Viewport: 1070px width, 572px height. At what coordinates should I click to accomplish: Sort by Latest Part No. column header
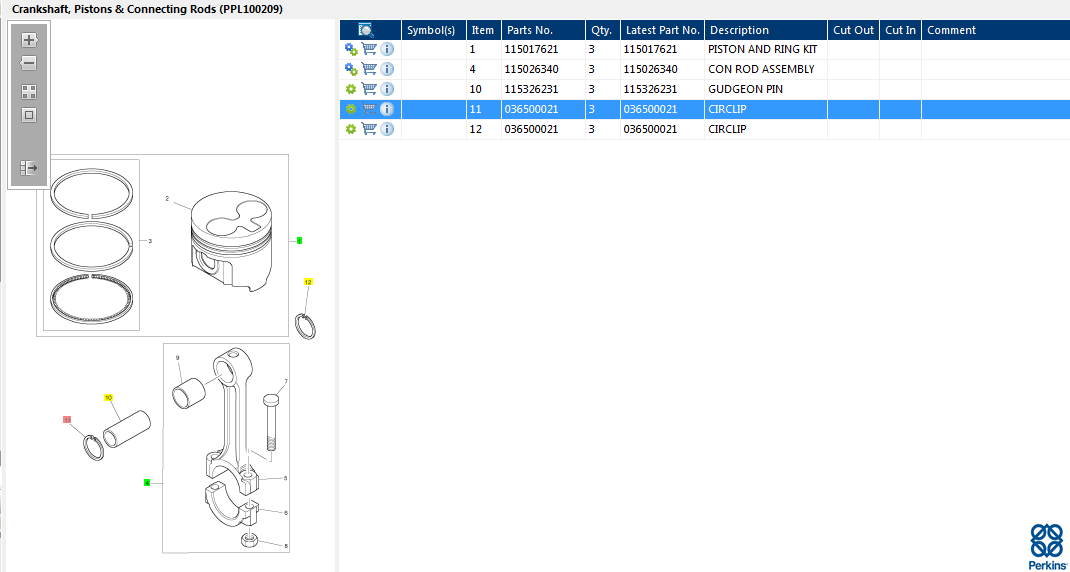click(x=663, y=30)
